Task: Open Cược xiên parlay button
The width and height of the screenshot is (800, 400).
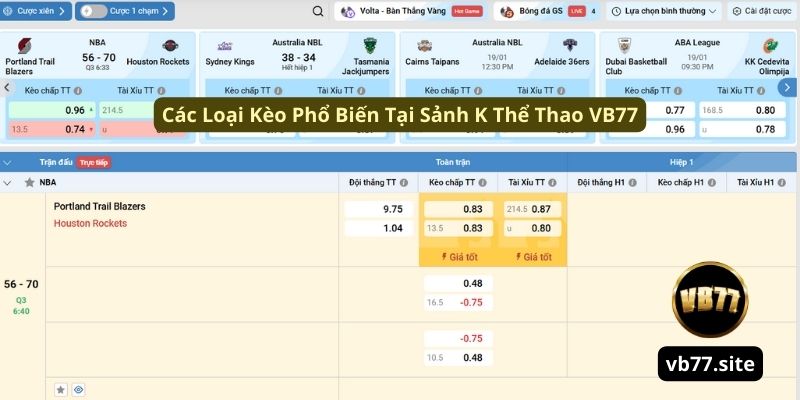Action: [x=35, y=11]
